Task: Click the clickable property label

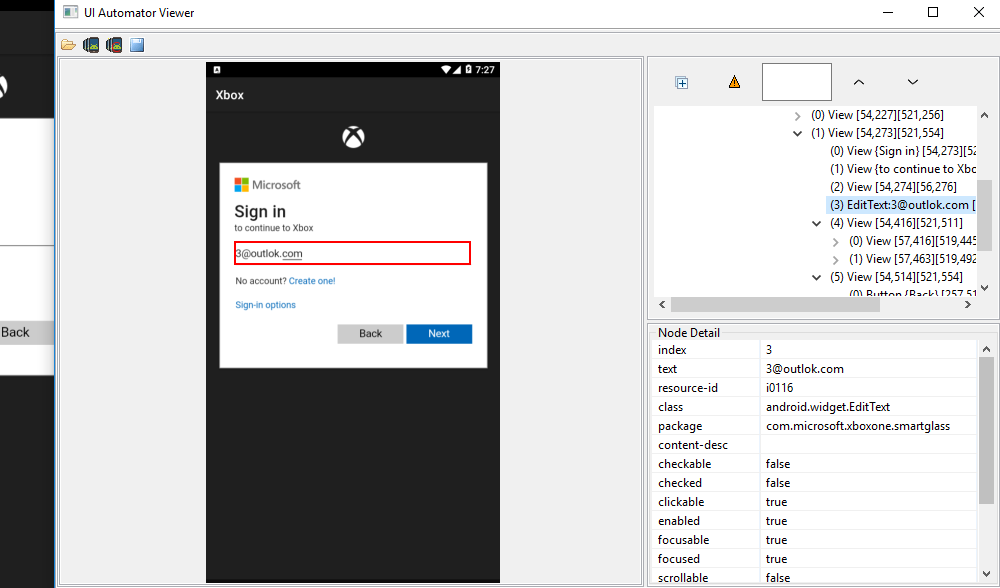Action: (x=681, y=502)
